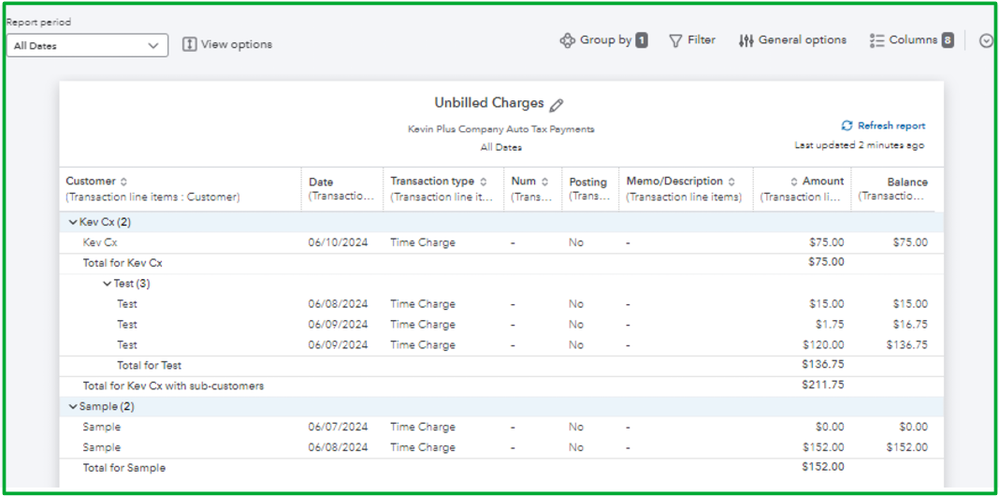
Task: Click the Refresh report link
Action: pos(884,125)
